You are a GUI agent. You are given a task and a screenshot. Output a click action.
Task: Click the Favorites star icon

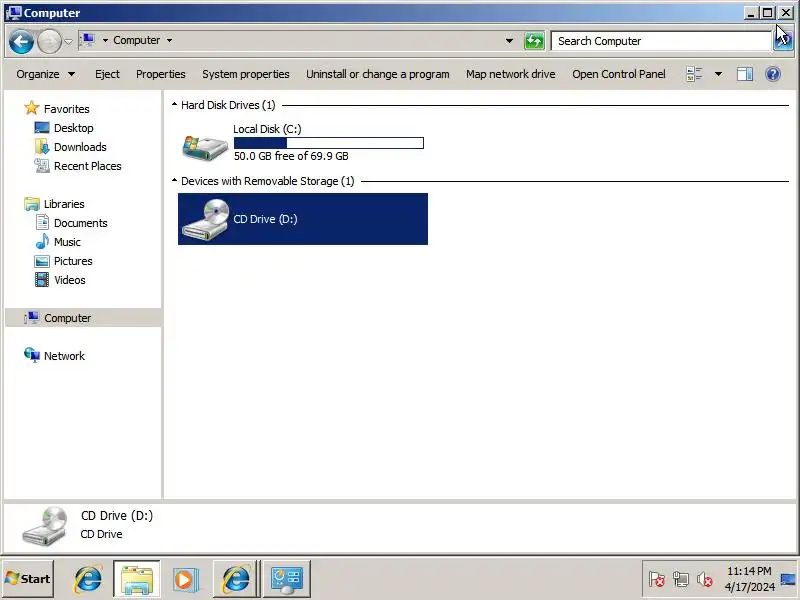pos(32,108)
